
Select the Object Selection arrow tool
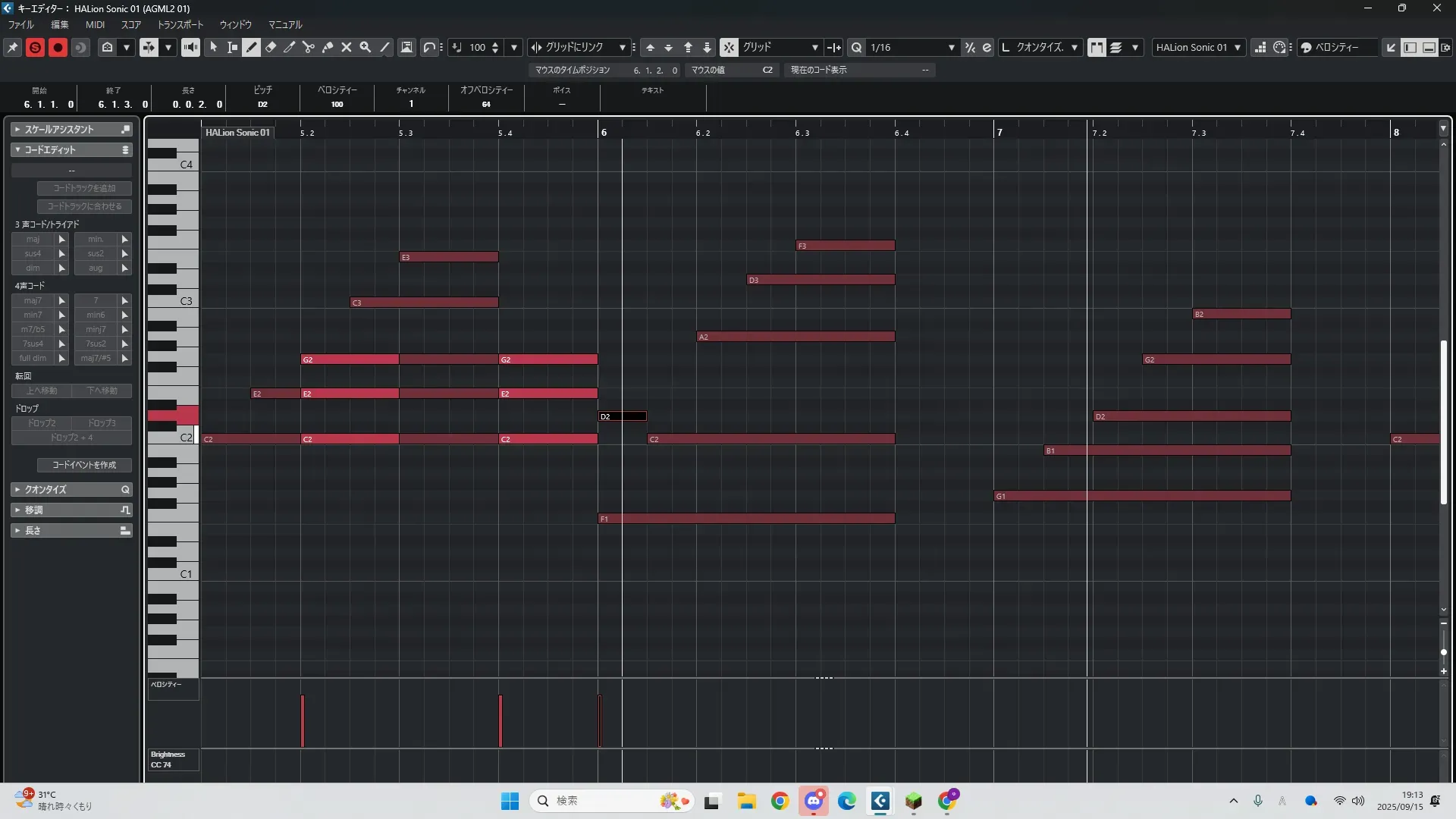(213, 47)
